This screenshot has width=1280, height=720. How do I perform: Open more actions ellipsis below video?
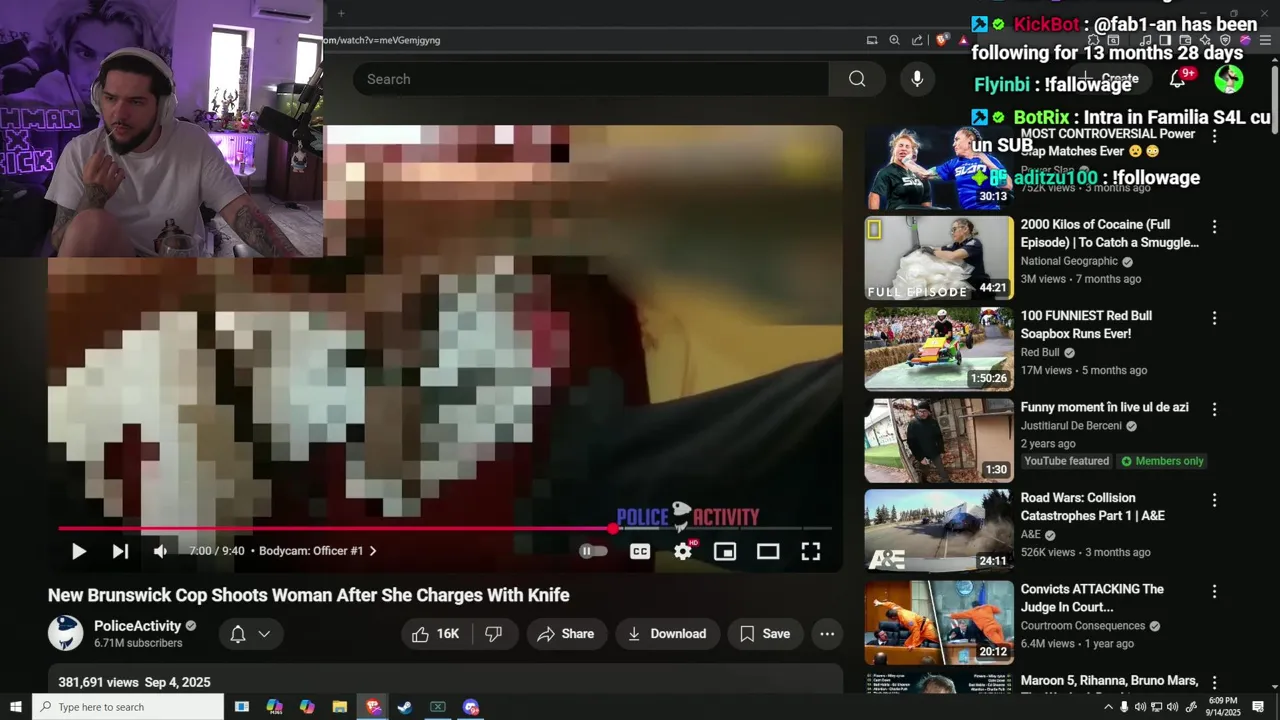click(x=827, y=634)
